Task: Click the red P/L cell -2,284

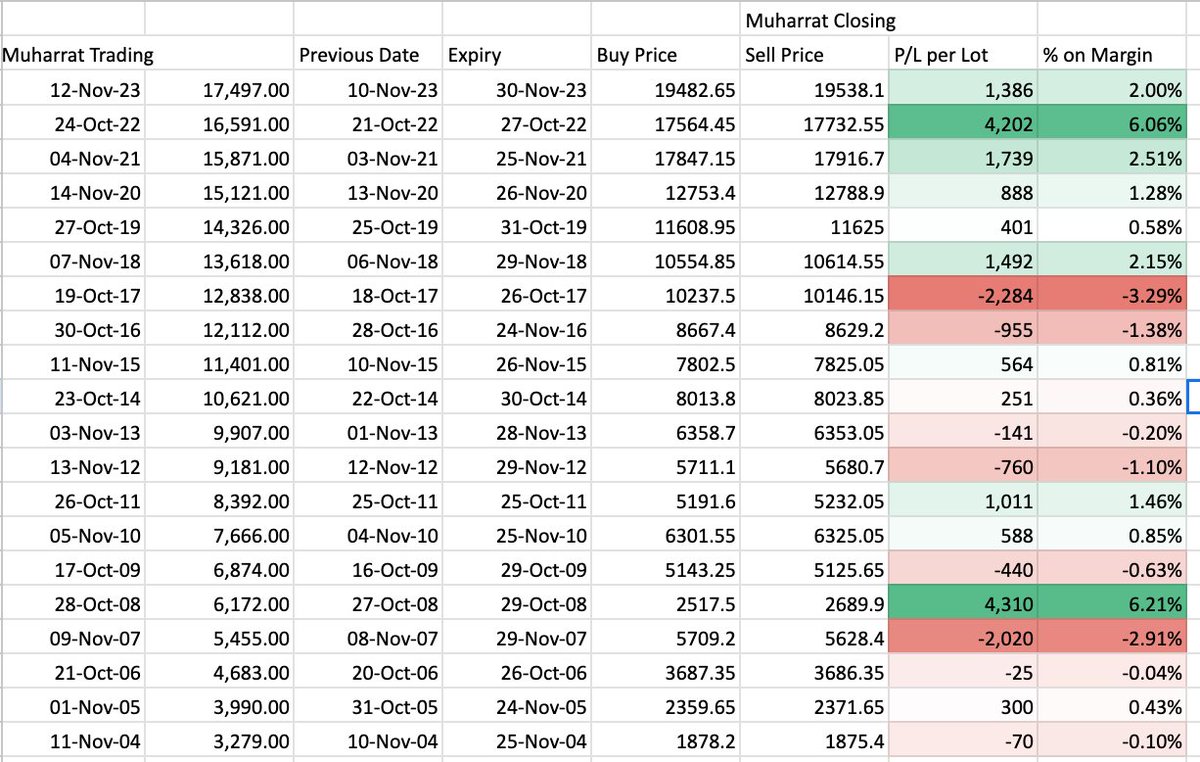Action: tap(962, 295)
